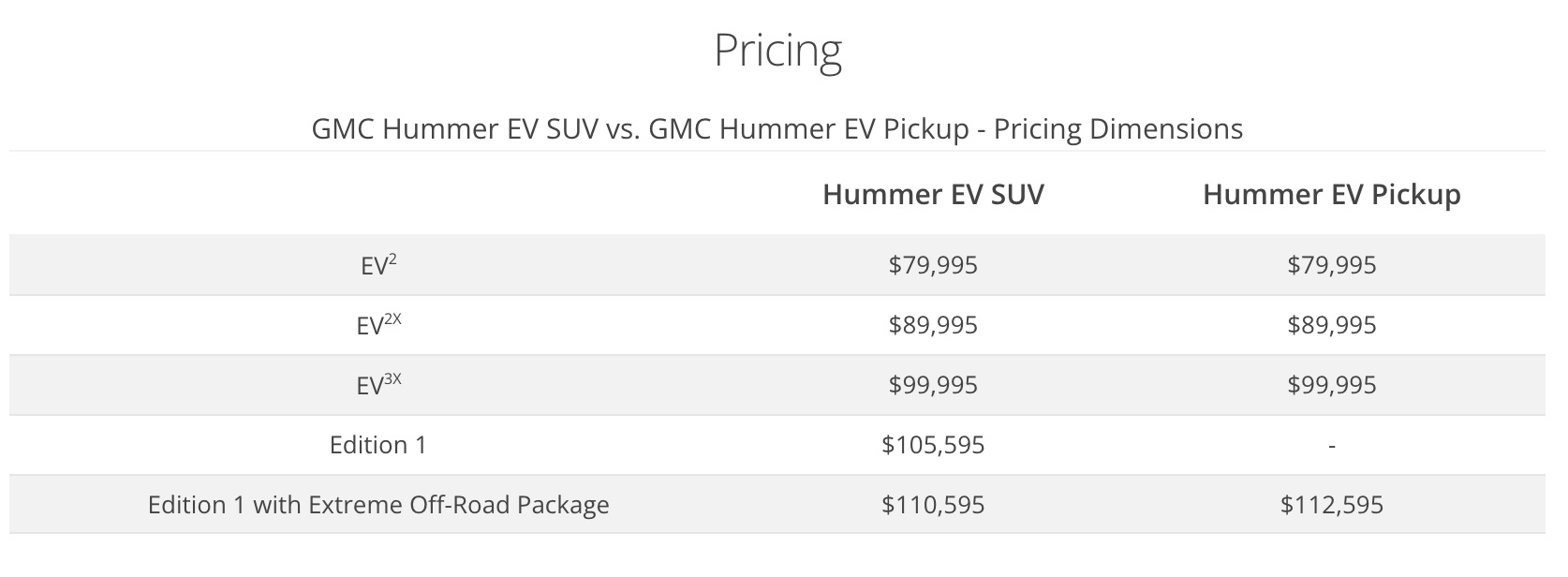This screenshot has height=577, width=1568.
Task: Click the $105,595 Edition 1 SUV price
Action: (x=933, y=445)
